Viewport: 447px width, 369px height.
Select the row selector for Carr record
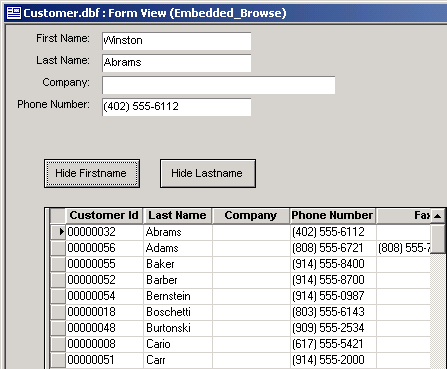[x=58, y=360]
